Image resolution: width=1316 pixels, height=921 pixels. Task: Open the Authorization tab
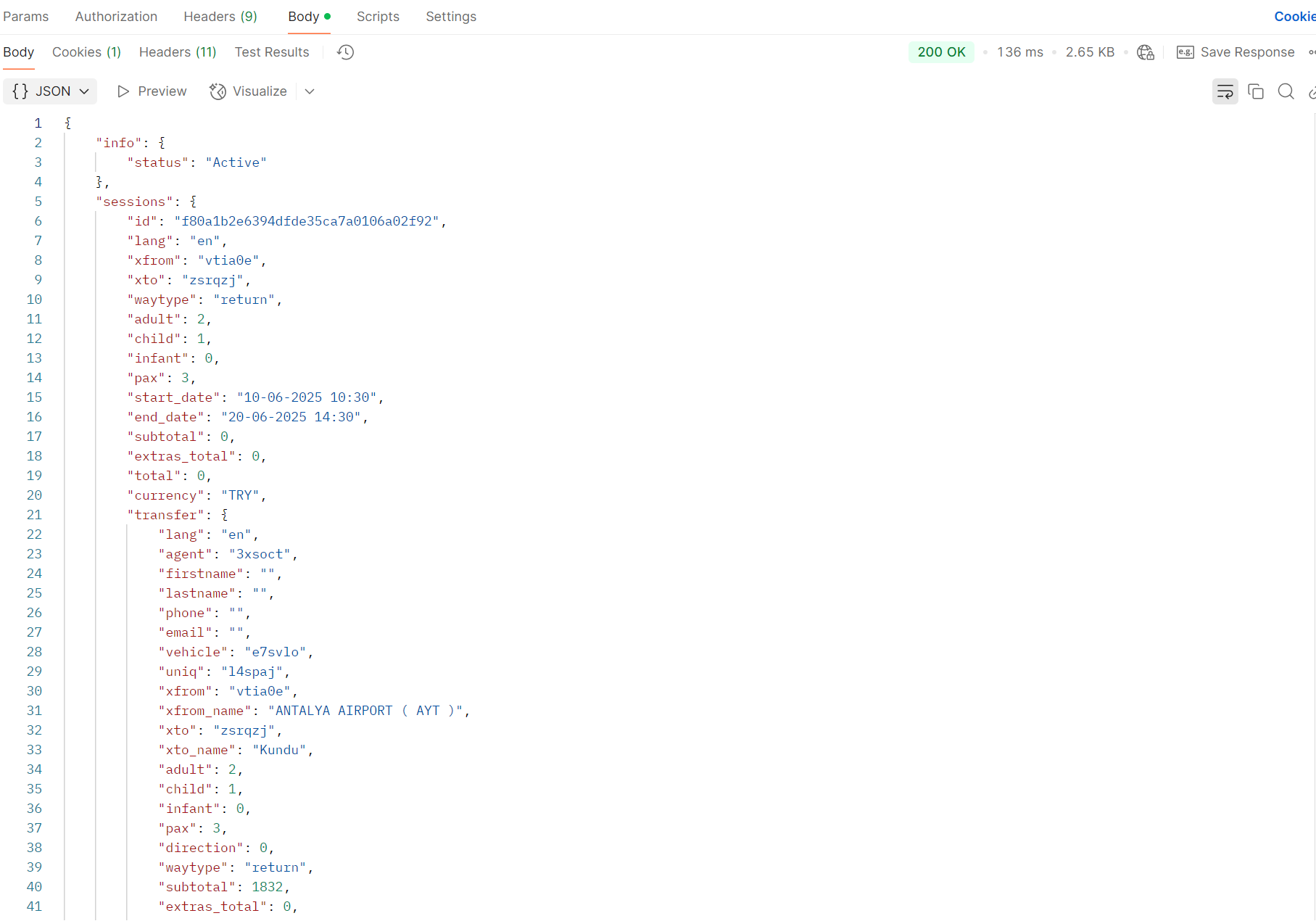(116, 17)
